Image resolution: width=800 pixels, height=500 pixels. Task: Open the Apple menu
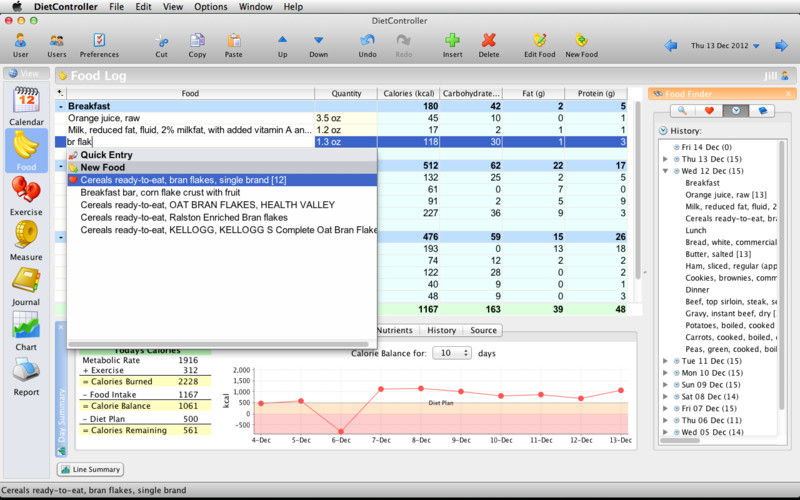click(17, 7)
